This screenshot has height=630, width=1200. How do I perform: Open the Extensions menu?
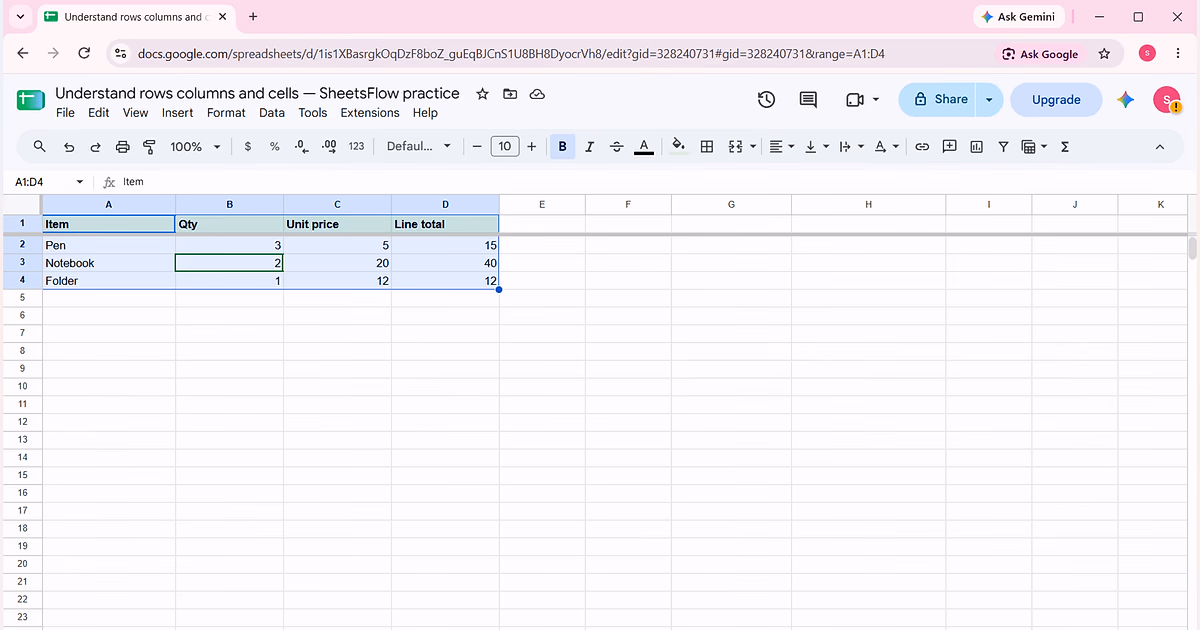click(370, 113)
